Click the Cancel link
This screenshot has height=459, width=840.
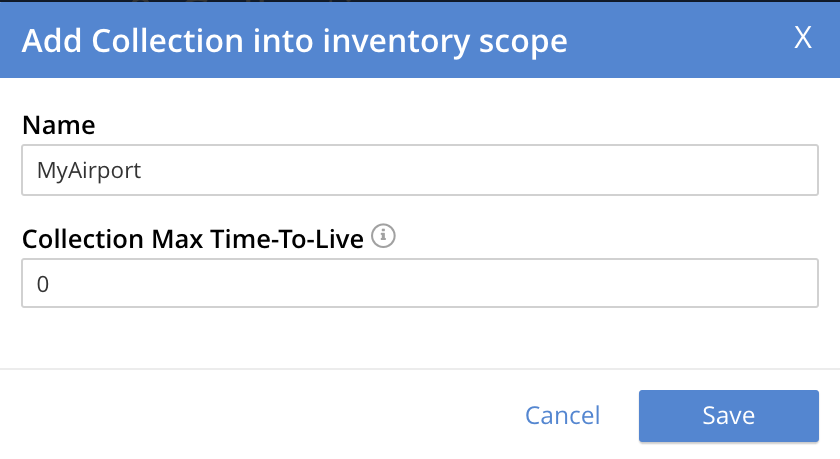[562, 415]
